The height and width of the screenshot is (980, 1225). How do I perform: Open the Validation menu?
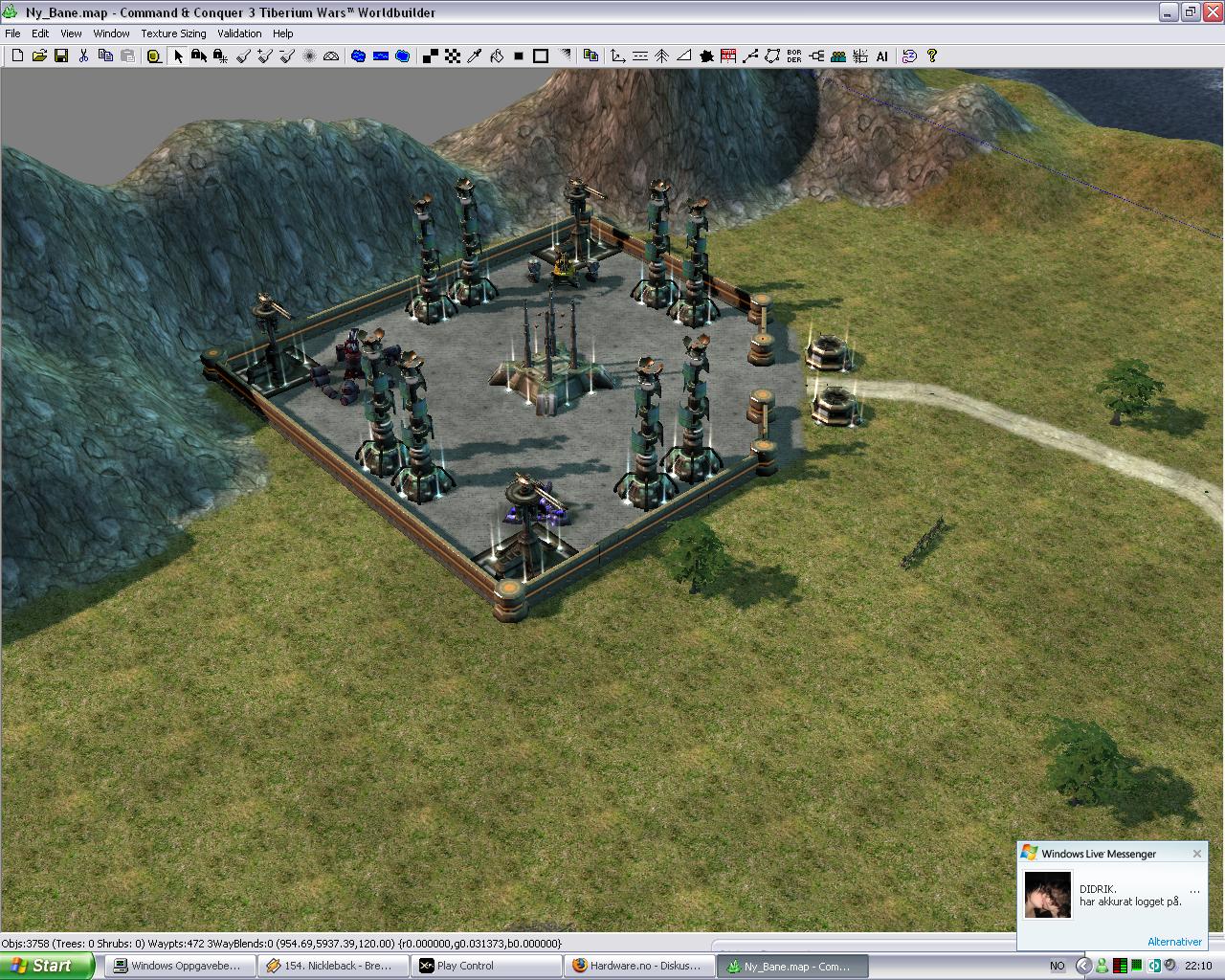point(239,33)
